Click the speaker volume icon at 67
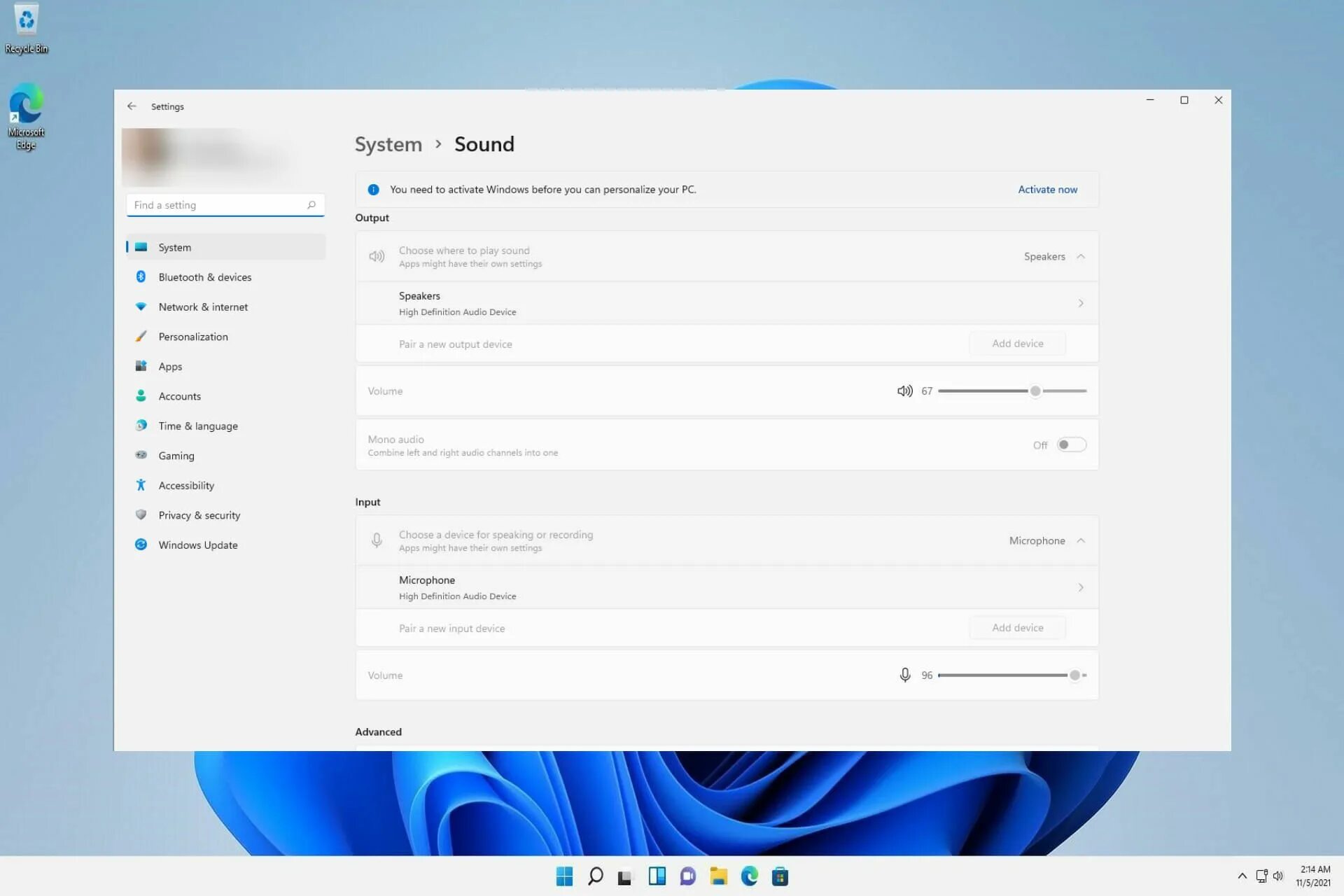This screenshot has width=1344, height=896. pos(904,390)
